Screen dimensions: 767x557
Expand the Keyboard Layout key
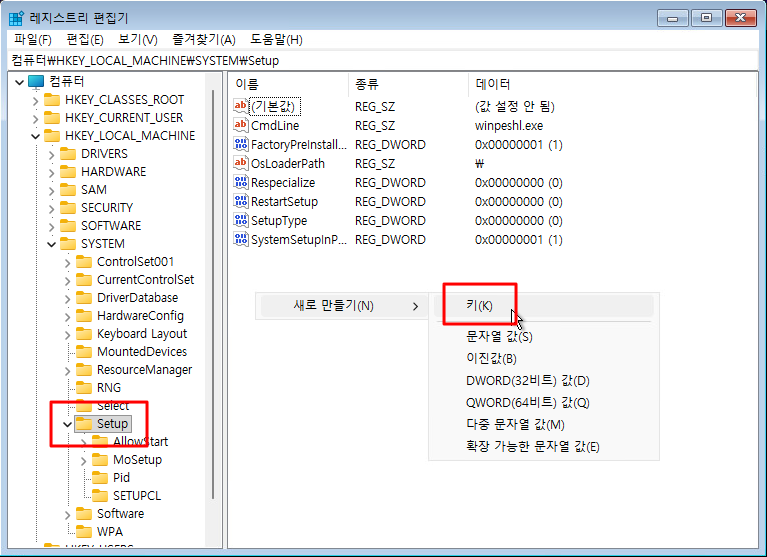pos(68,335)
